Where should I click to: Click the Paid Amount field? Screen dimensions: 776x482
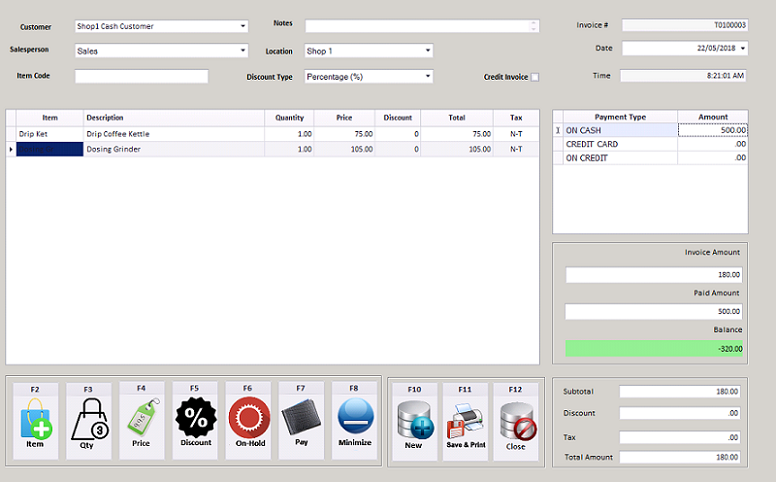pyautogui.click(x=654, y=311)
